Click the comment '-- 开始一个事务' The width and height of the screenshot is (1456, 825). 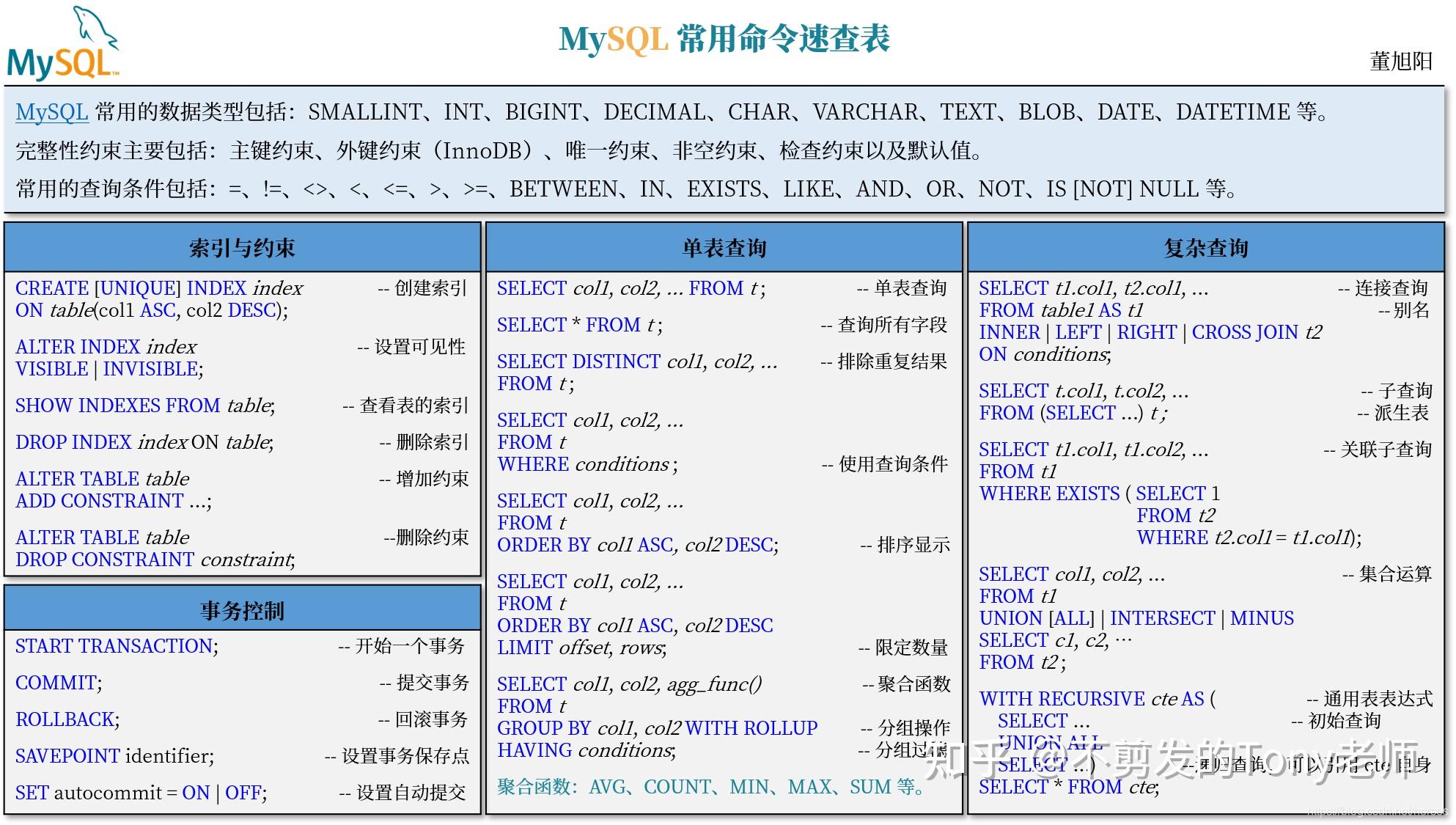(x=401, y=646)
